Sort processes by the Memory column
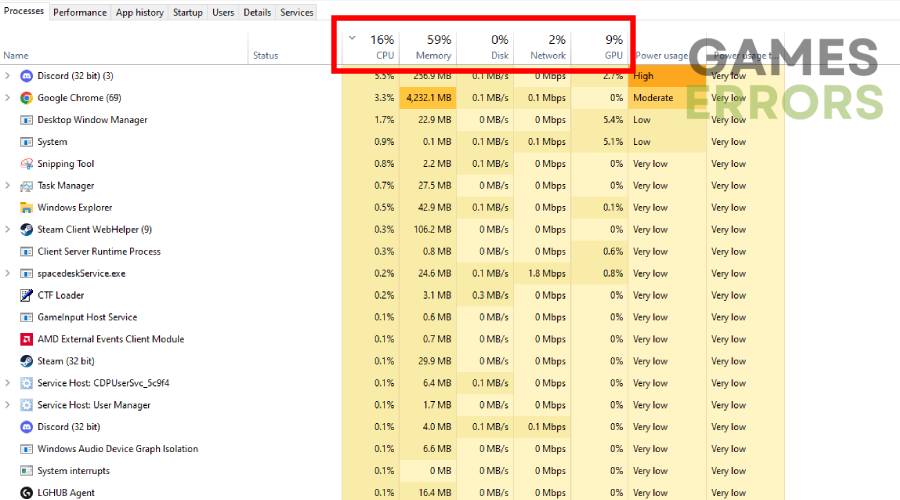 coord(432,47)
